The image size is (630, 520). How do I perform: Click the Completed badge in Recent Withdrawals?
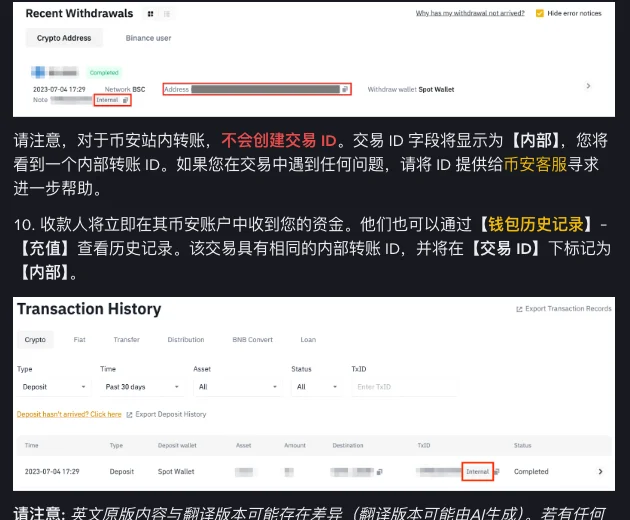click(104, 73)
